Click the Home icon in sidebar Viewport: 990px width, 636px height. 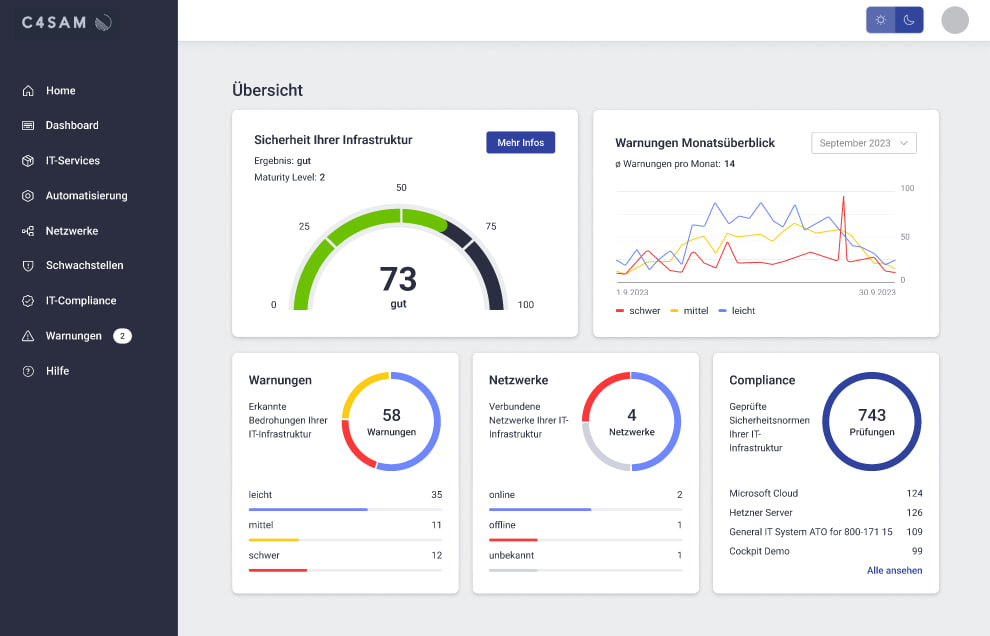[x=28, y=91]
